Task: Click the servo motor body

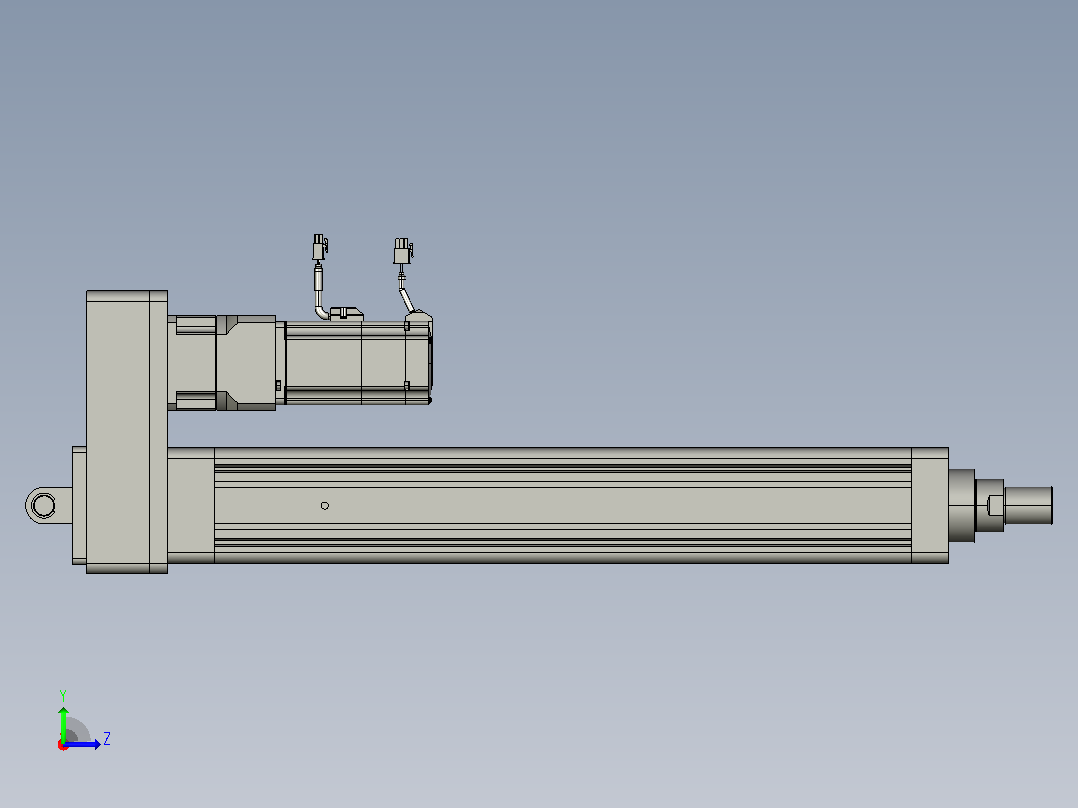Action: [345, 362]
